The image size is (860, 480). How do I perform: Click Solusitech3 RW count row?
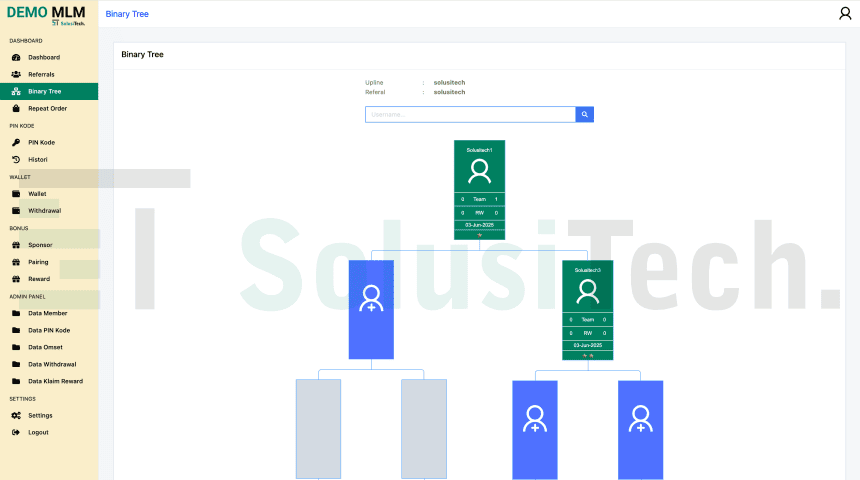click(587, 333)
